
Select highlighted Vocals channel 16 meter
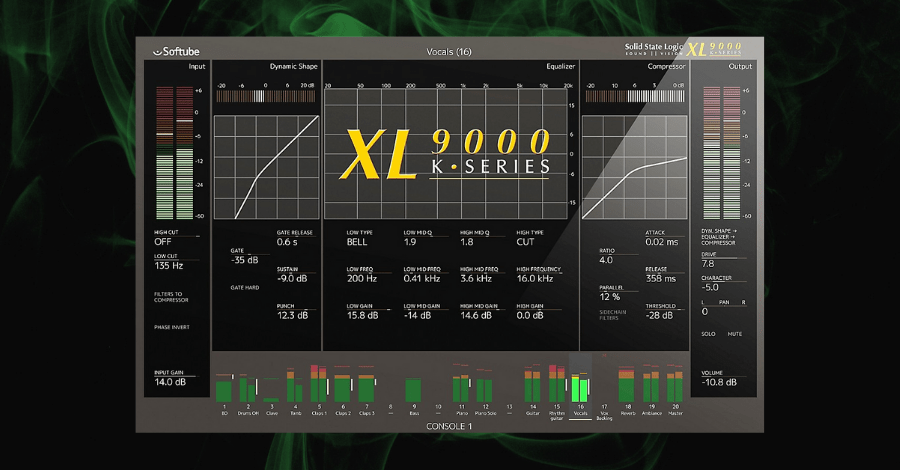tap(580, 387)
